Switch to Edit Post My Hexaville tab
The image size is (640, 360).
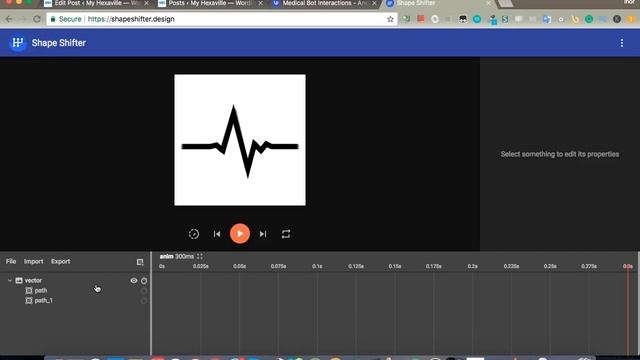(x=96, y=3)
